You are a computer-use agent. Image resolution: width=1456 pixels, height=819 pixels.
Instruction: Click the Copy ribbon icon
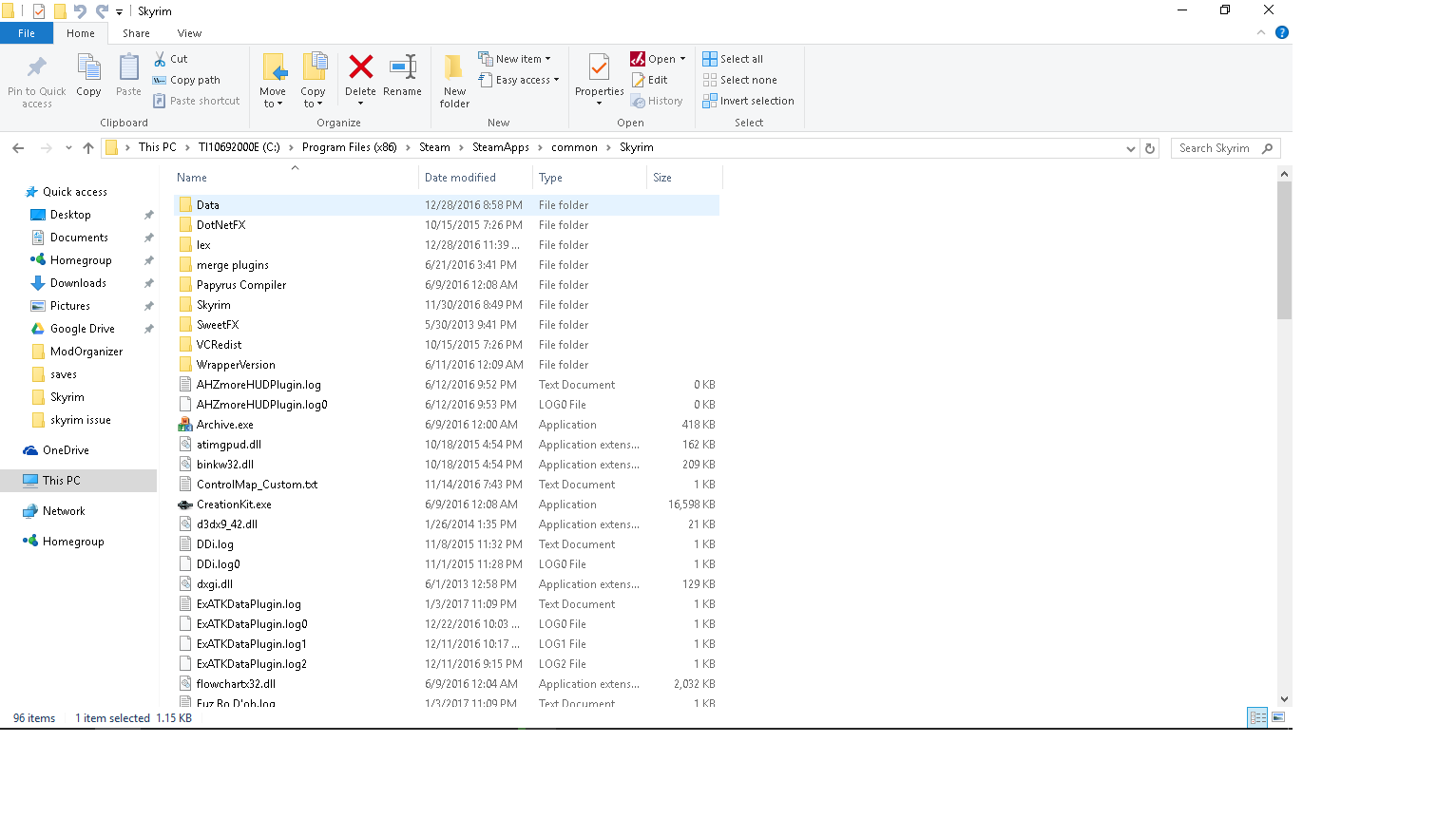(88, 75)
